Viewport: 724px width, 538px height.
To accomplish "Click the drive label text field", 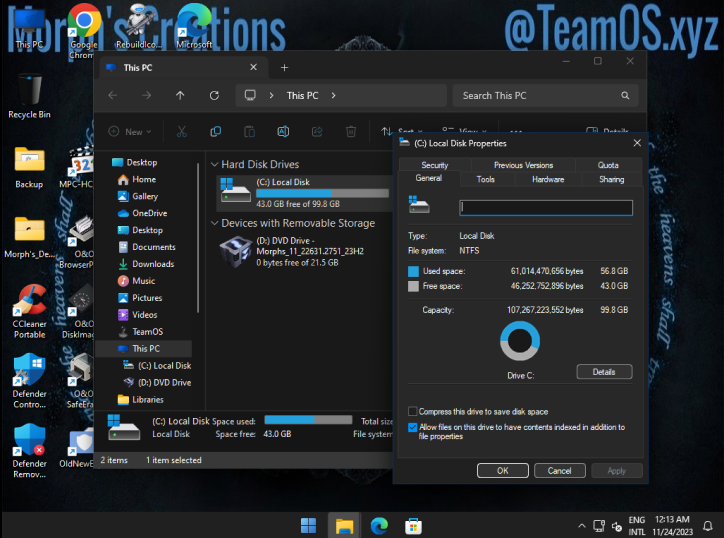I will [546, 207].
